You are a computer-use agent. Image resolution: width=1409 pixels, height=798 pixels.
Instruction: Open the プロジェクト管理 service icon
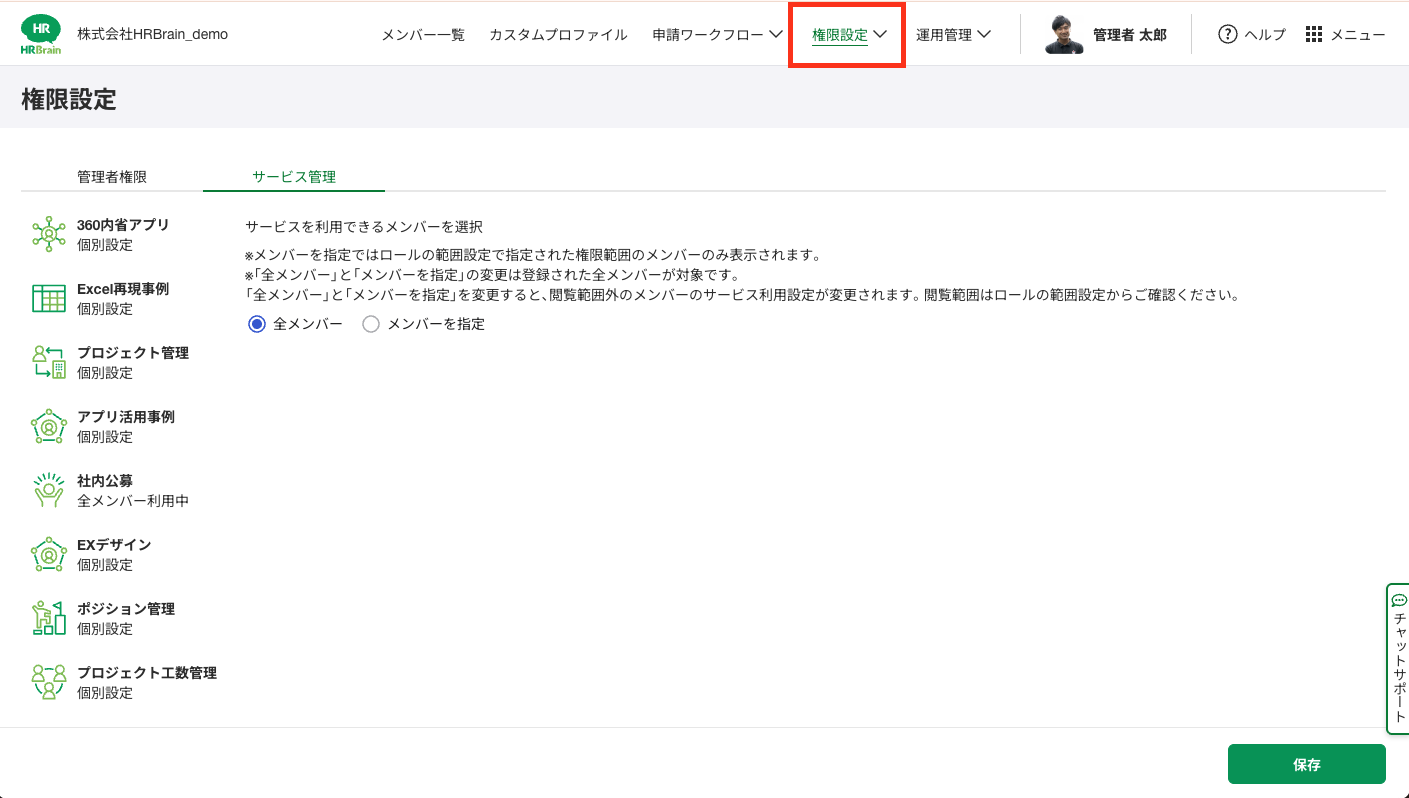point(48,362)
